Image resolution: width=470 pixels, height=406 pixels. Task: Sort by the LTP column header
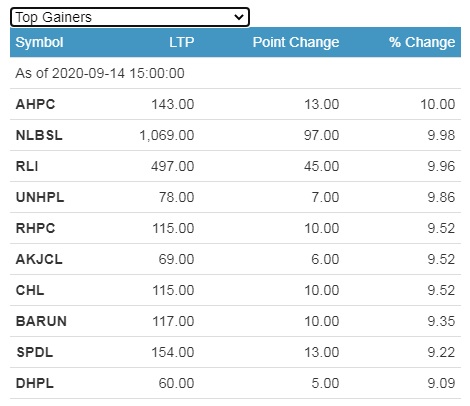181,42
